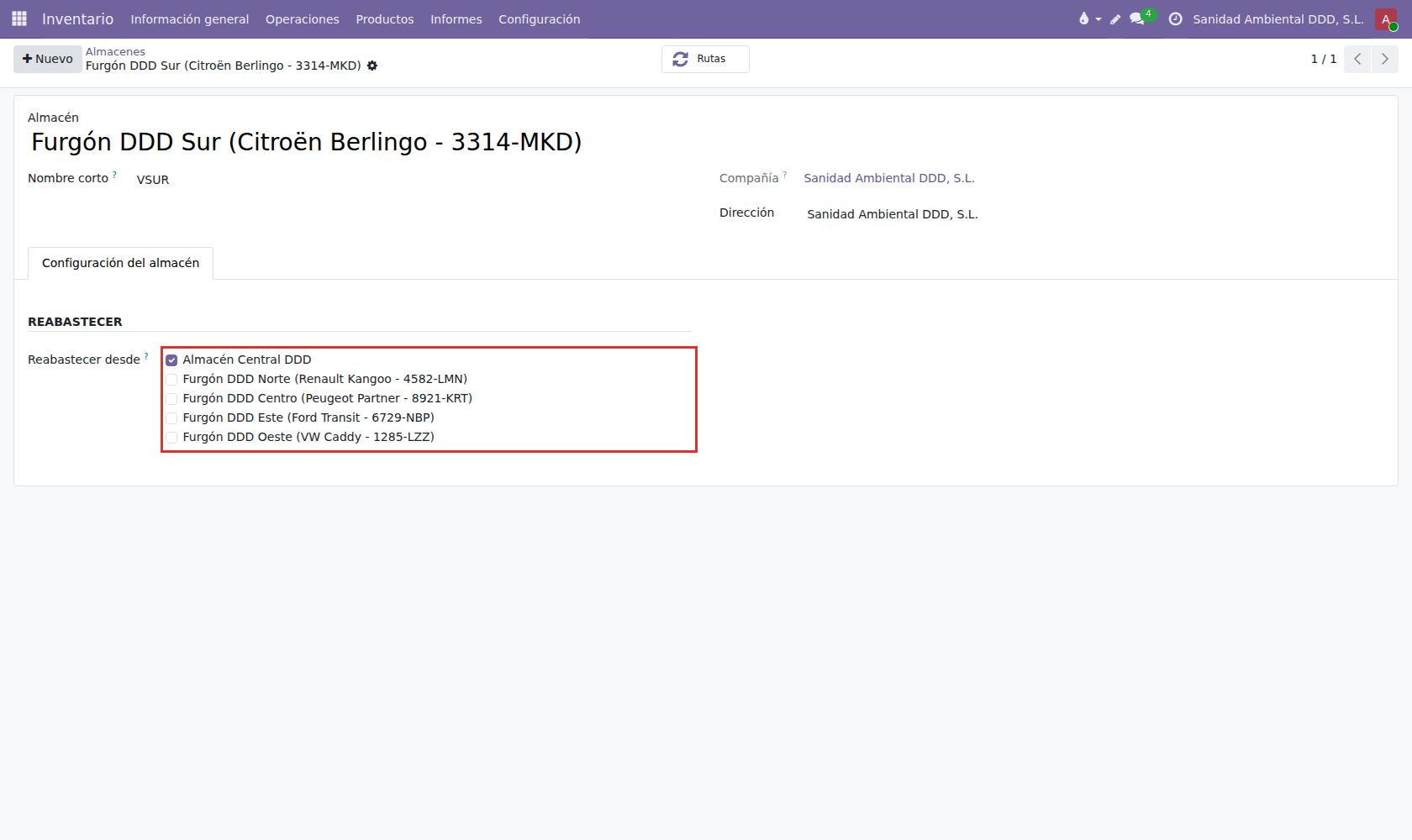1412x840 pixels.
Task: Click the water drop debug icon
Action: [1083, 18]
